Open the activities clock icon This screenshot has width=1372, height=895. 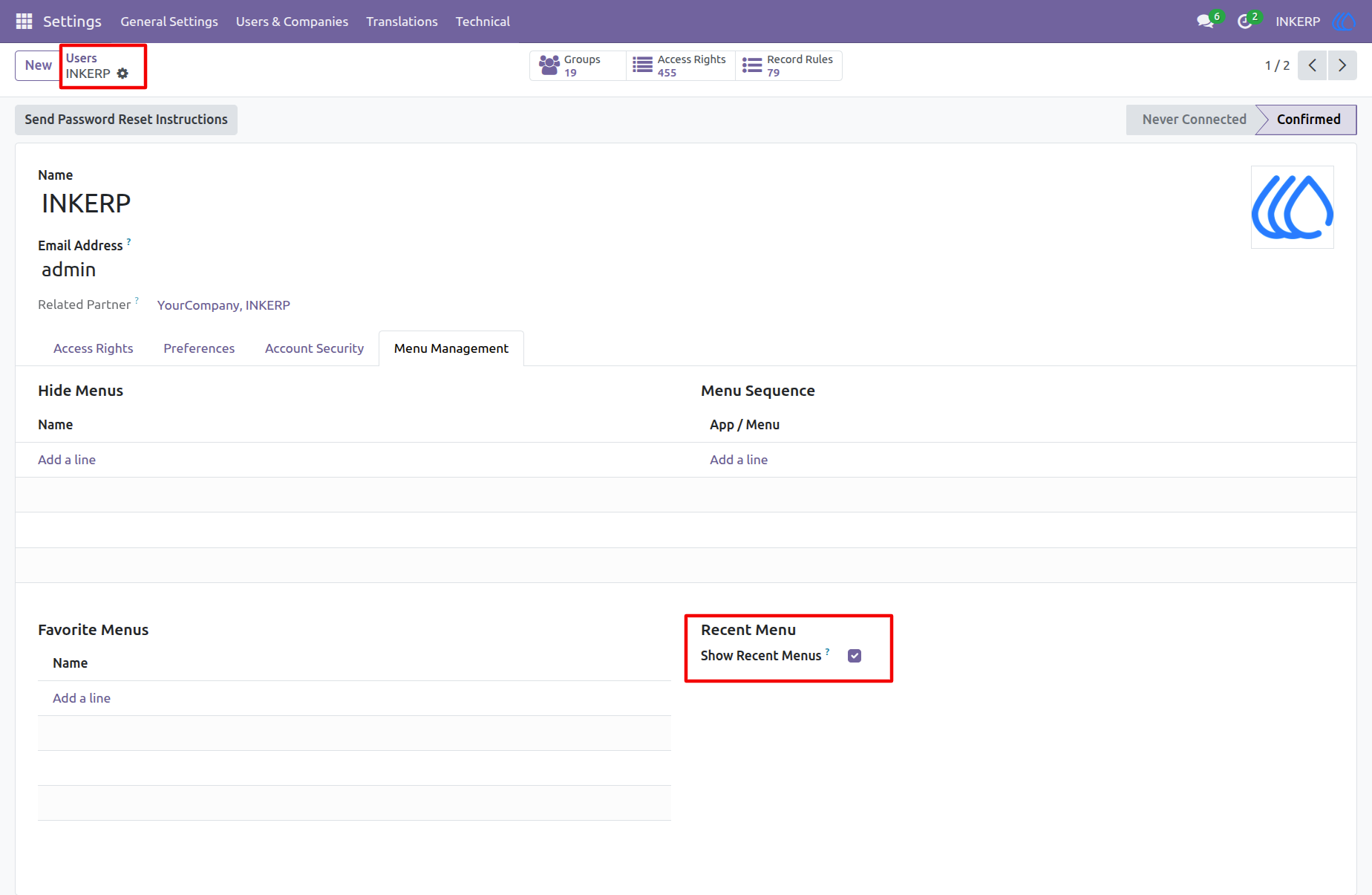(x=1245, y=22)
